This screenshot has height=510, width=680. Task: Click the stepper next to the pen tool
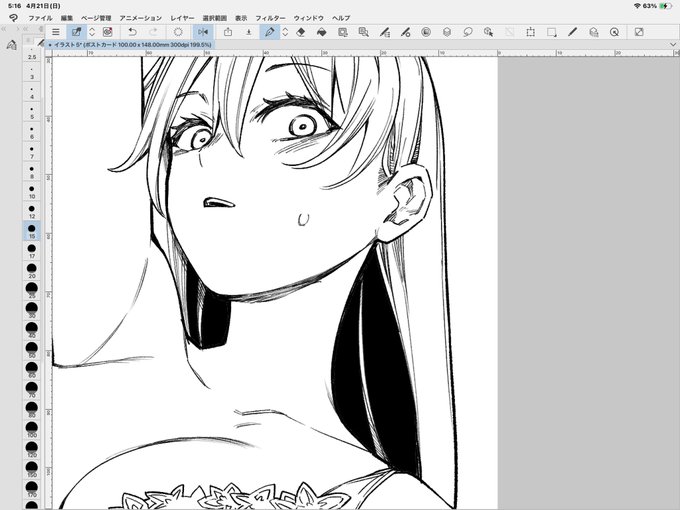pos(285,32)
